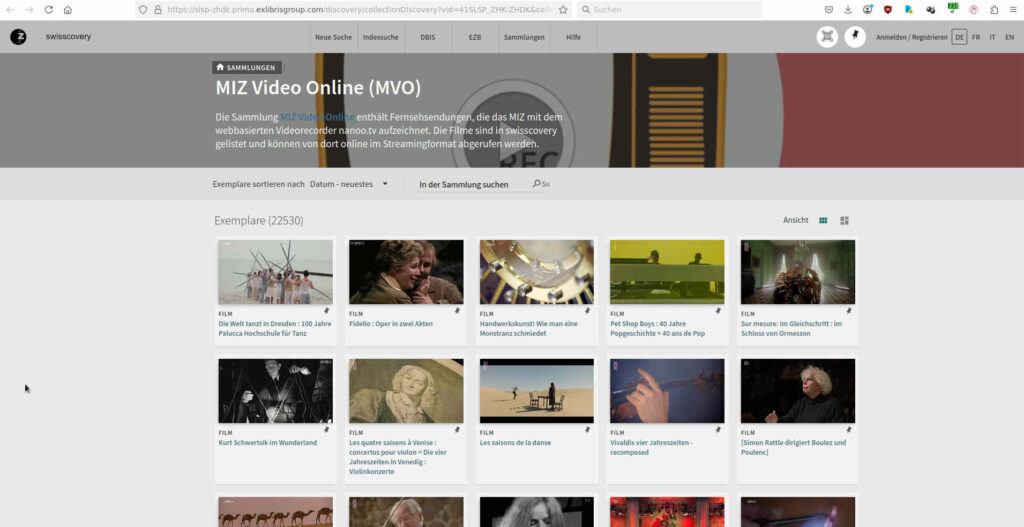
Task: Open DBIS menu item
Action: click(428, 37)
